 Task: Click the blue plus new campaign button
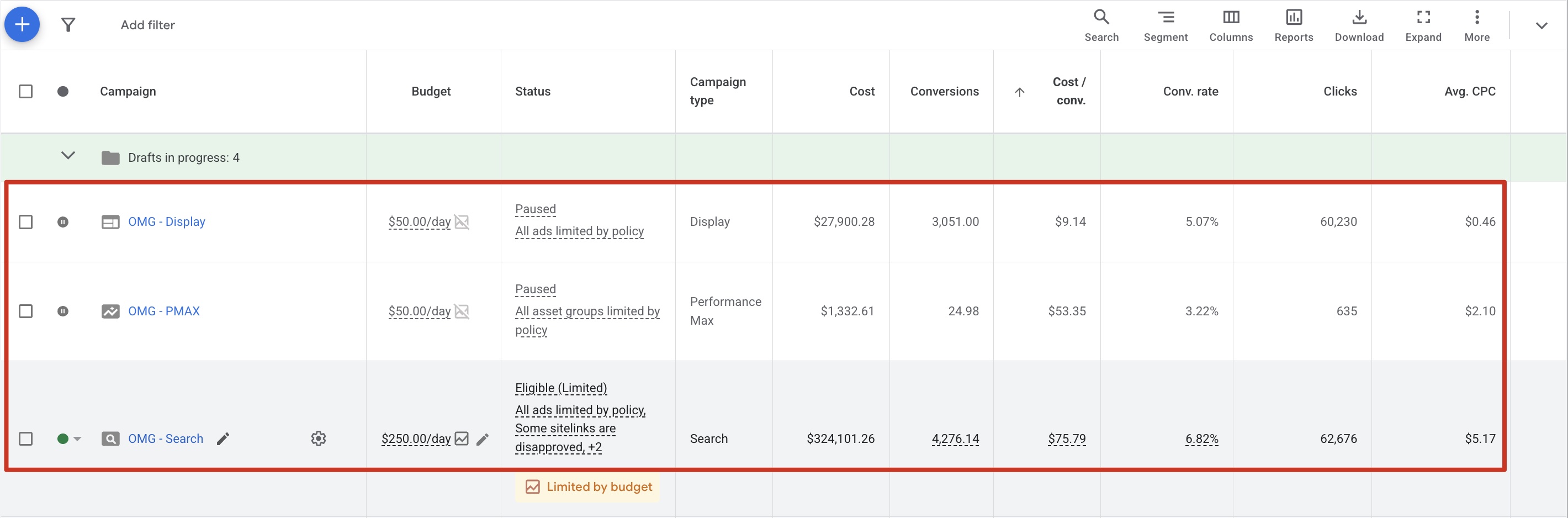click(22, 24)
